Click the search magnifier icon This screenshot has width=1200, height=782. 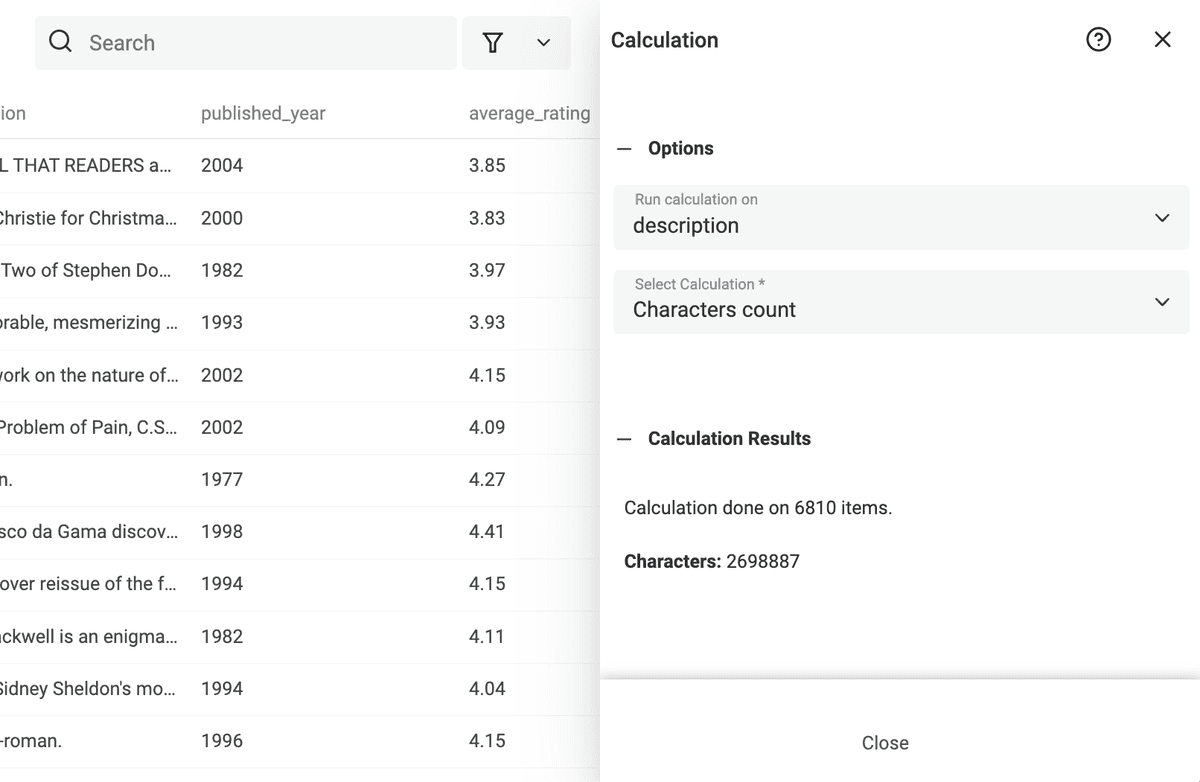[60, 42]
